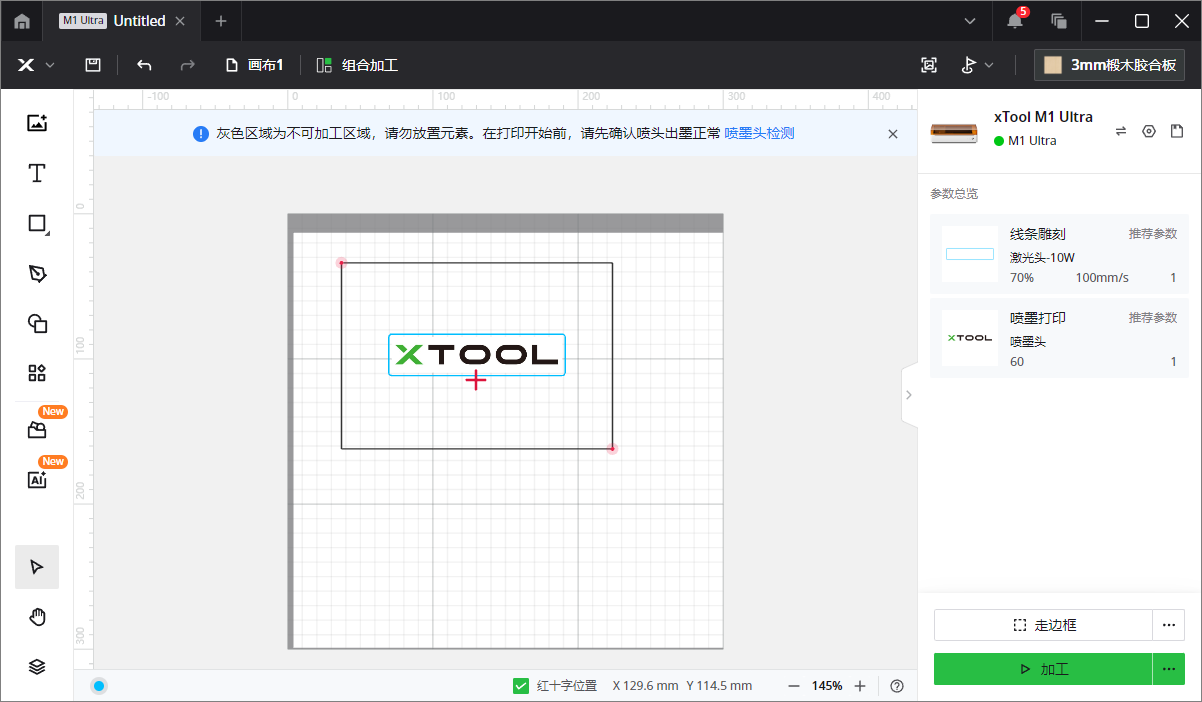1202x702 pixels.
Task: Select the pen vector tool
Action: click(37, 274)
